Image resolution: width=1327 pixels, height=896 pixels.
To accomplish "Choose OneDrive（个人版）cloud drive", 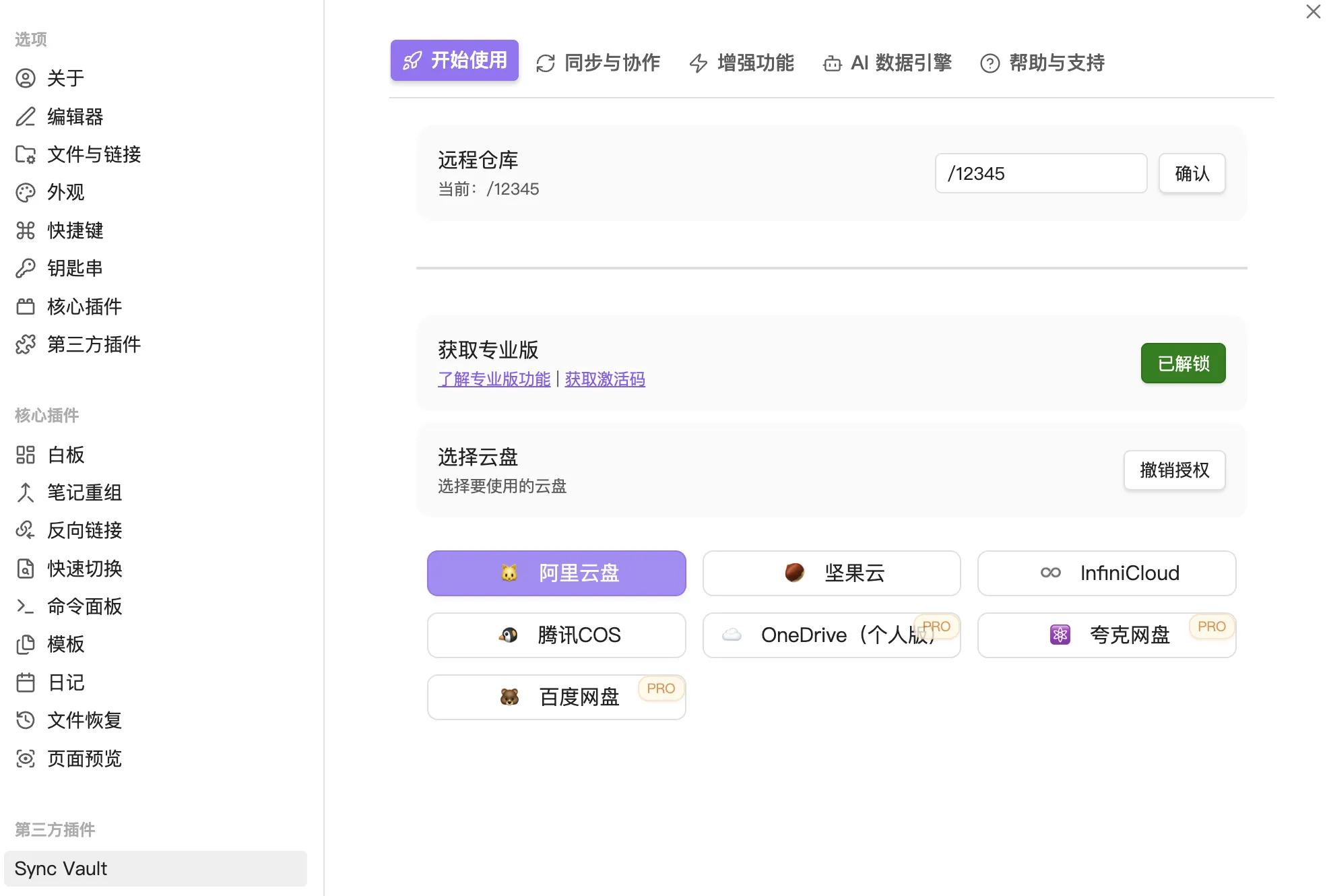I will pyautogui.click(x=832, y=635).
